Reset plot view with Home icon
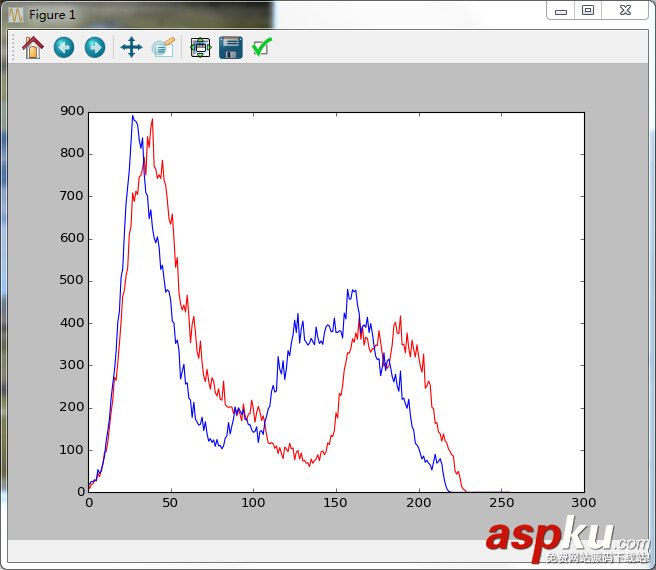The height and width of the screenshot is (570, 656). tap(33, 47)
